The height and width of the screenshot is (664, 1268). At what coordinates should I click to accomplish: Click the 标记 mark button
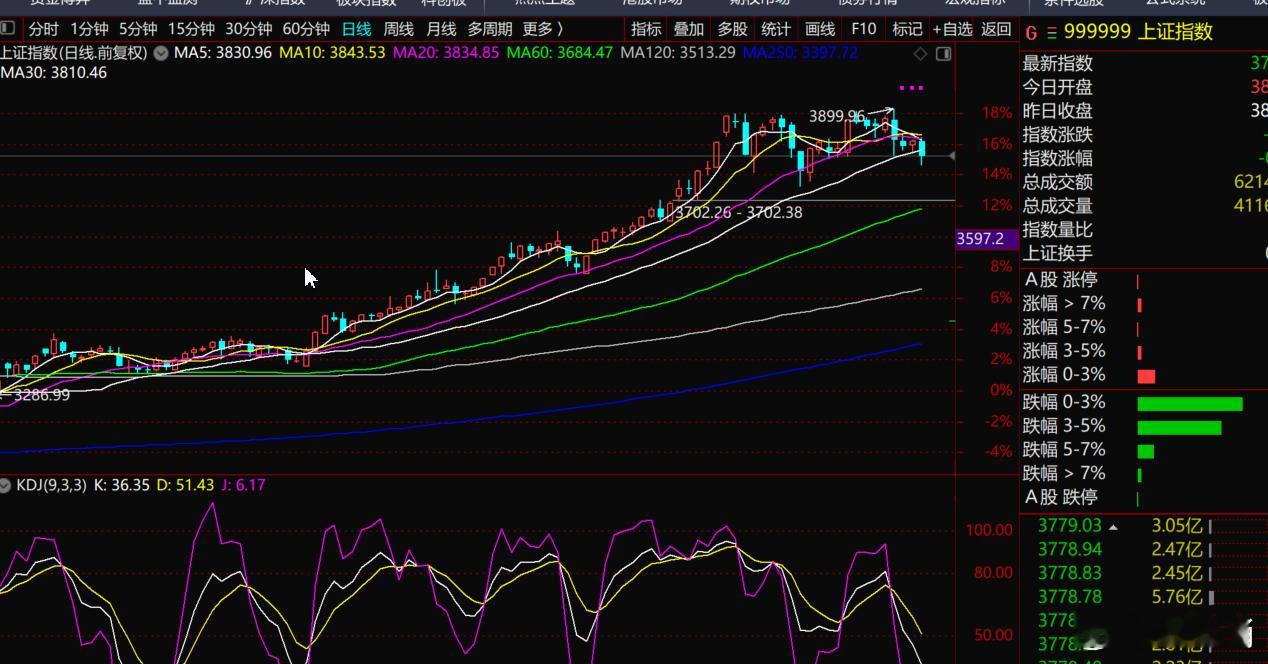pyautogui.click(x=907, y=29)
